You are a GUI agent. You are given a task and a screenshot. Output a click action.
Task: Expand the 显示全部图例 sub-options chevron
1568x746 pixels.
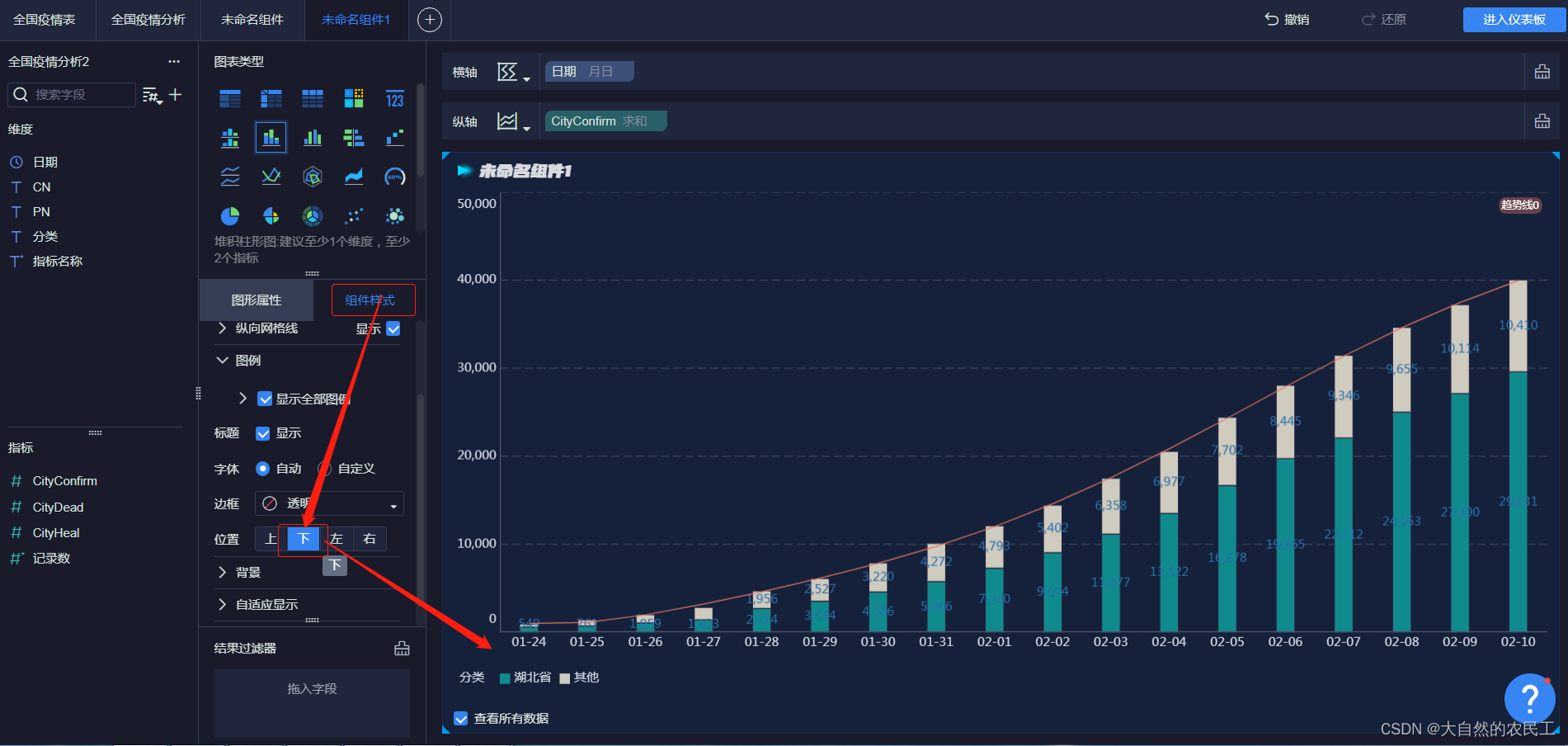242,399
